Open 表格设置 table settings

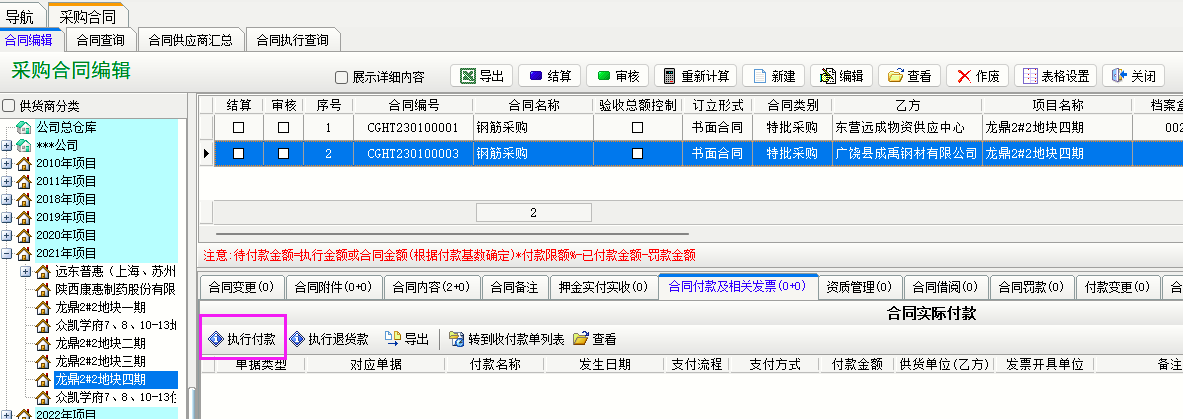coord(1054,76)
